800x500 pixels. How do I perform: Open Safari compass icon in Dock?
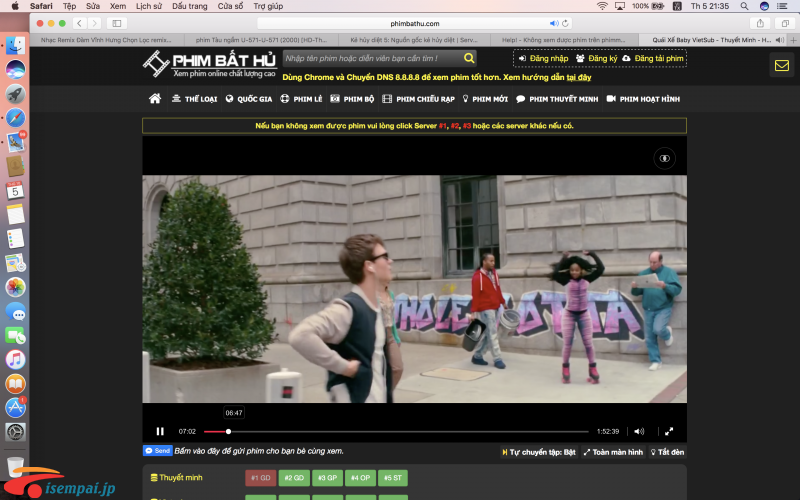[15, 118]
